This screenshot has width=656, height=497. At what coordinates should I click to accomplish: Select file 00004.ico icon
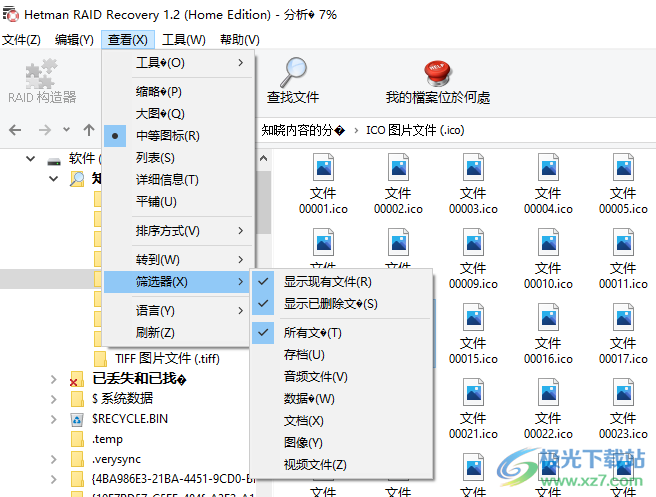[x=548, y=167]
